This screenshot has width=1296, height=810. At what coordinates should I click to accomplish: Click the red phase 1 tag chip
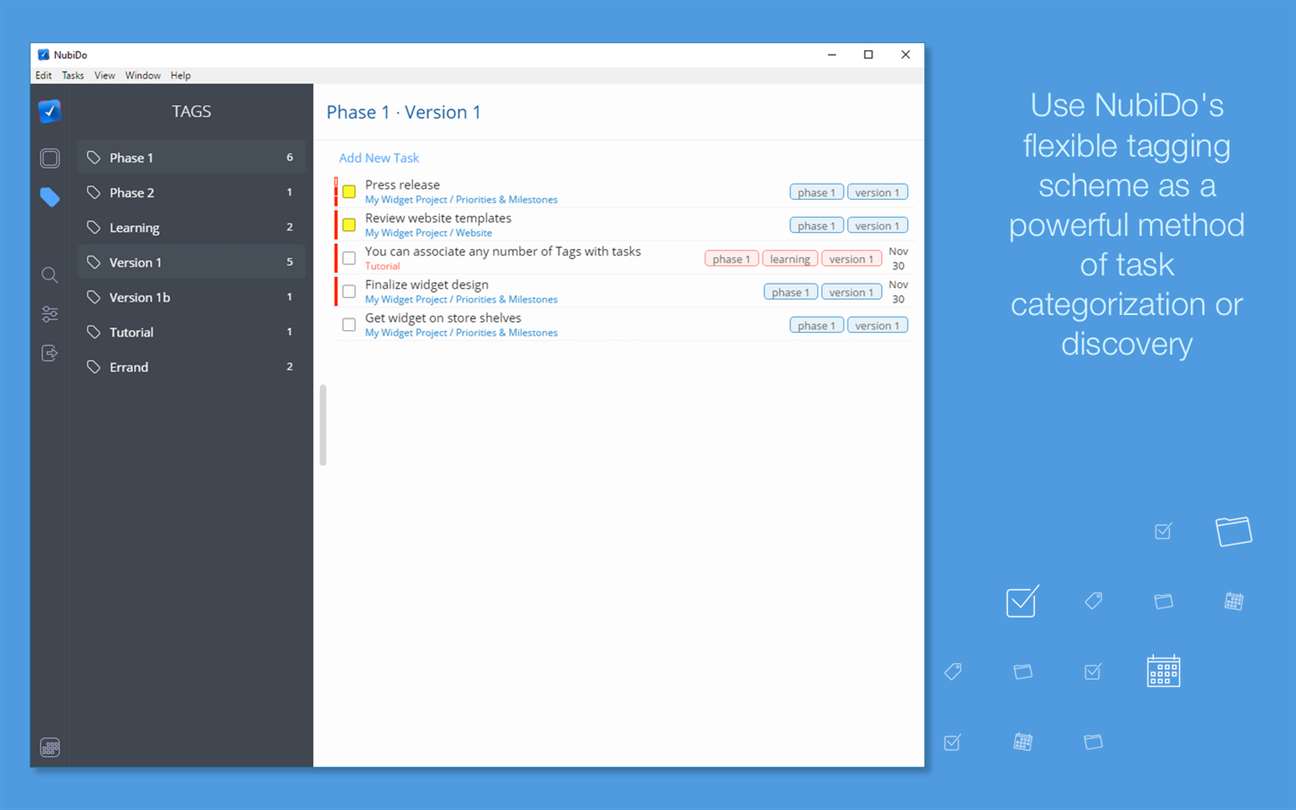[x=732, y=259]
